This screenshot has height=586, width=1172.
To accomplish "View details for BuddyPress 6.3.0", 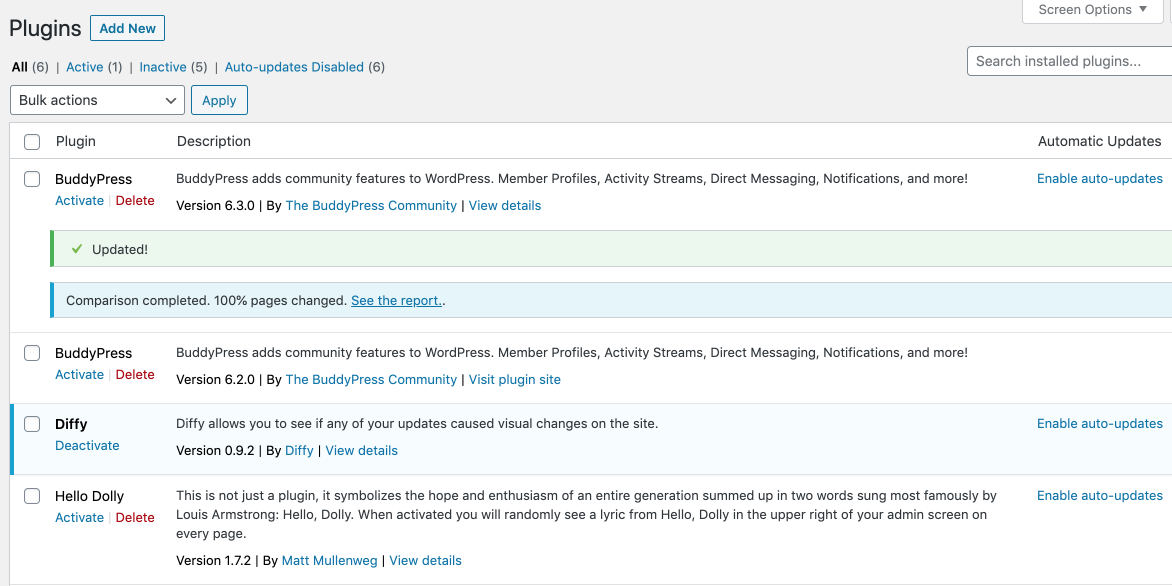I will (x=505, y=206).
